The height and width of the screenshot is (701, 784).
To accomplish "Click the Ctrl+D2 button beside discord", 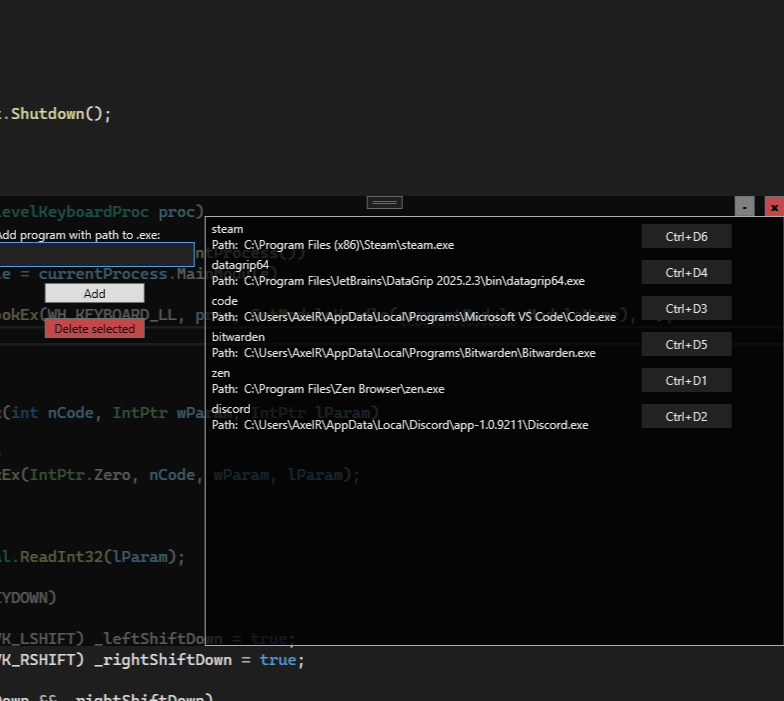I will tap(686, 416).
